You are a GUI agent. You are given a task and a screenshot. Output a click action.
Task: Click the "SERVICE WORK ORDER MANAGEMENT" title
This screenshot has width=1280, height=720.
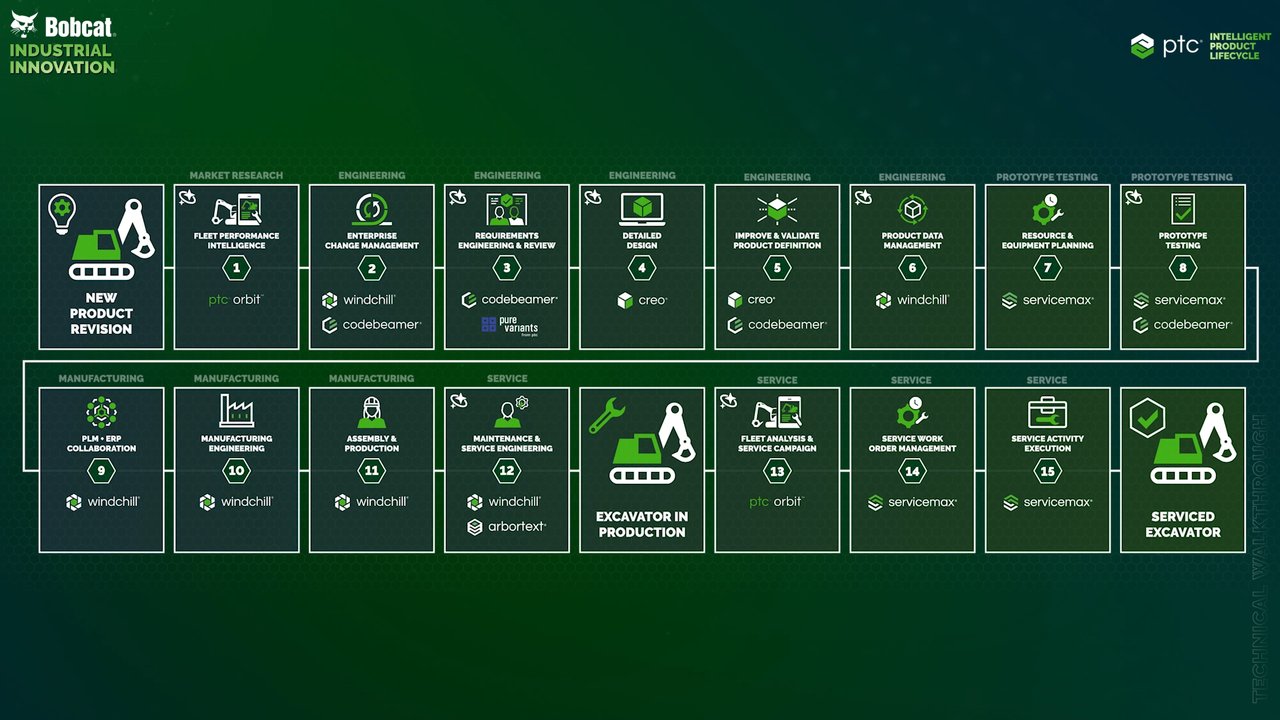[x=912, y=443]
